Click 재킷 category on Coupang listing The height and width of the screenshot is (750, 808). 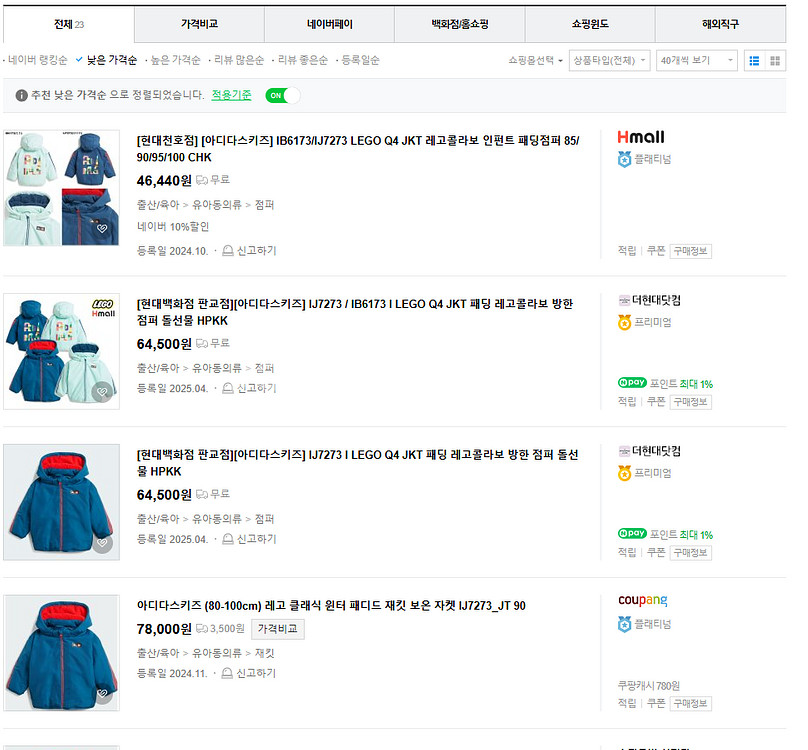264,654
